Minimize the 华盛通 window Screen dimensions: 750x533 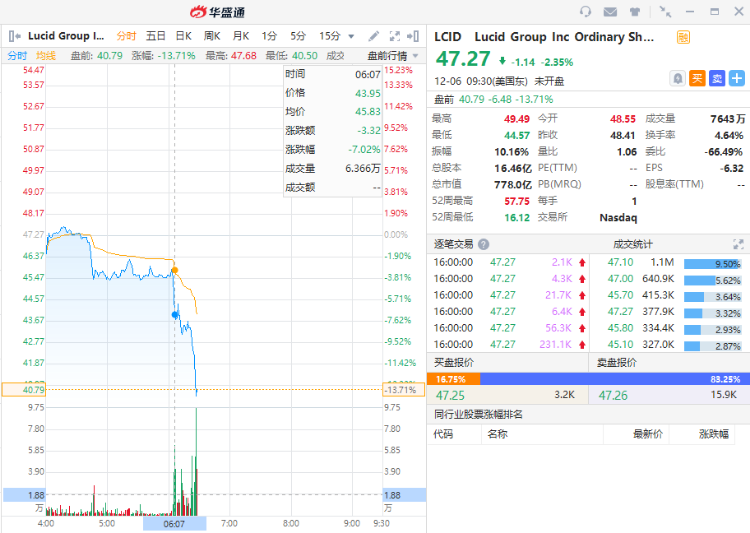click(x=690, y=11)
